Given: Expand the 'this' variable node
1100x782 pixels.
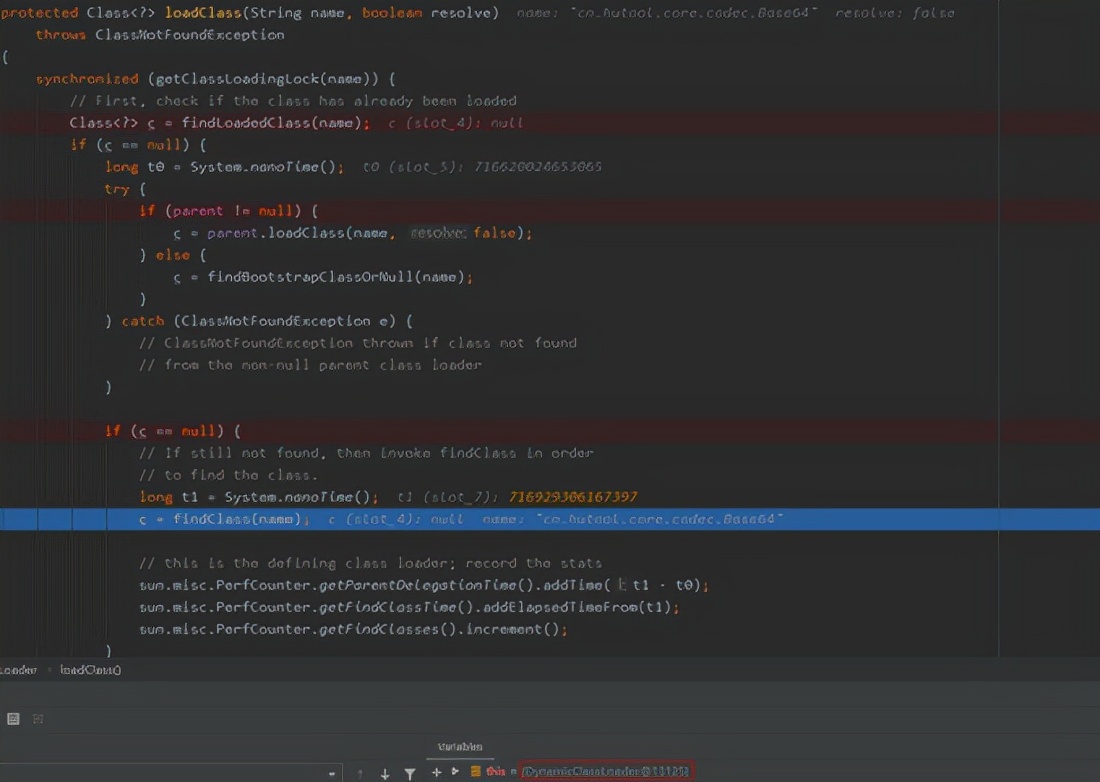Looking at the screenshot, I should tap(455, 771).
